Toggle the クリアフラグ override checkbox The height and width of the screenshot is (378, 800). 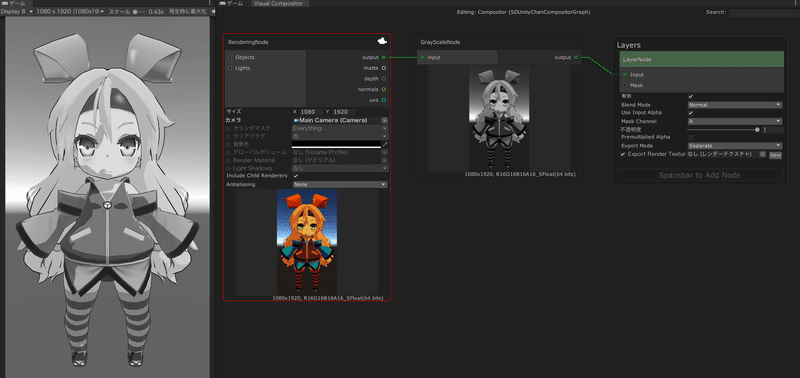click(228, 136)
